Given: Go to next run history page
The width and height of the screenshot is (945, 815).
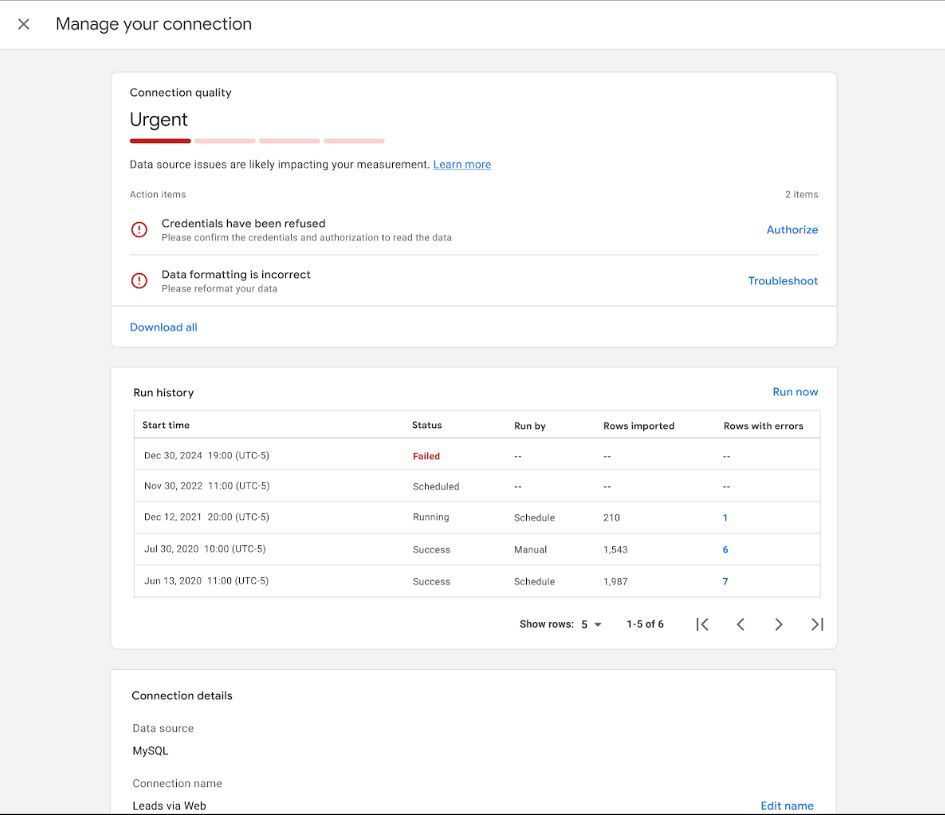Looking at the screenshot, I should tap(778, 623).
